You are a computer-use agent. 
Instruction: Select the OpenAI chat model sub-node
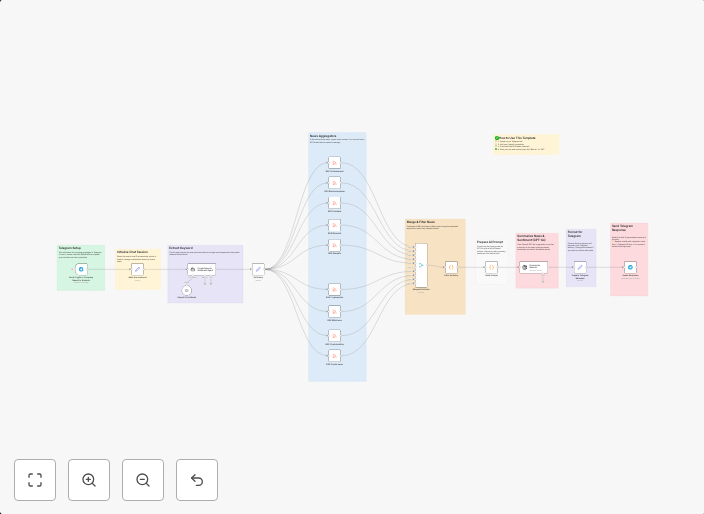point(186,290)
